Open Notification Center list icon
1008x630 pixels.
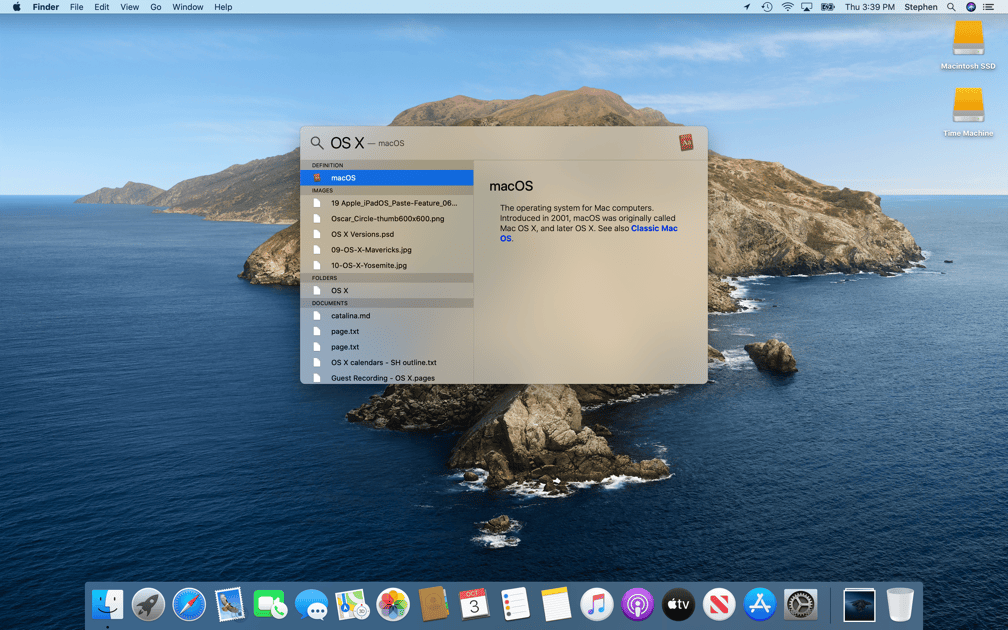[989, 7]
